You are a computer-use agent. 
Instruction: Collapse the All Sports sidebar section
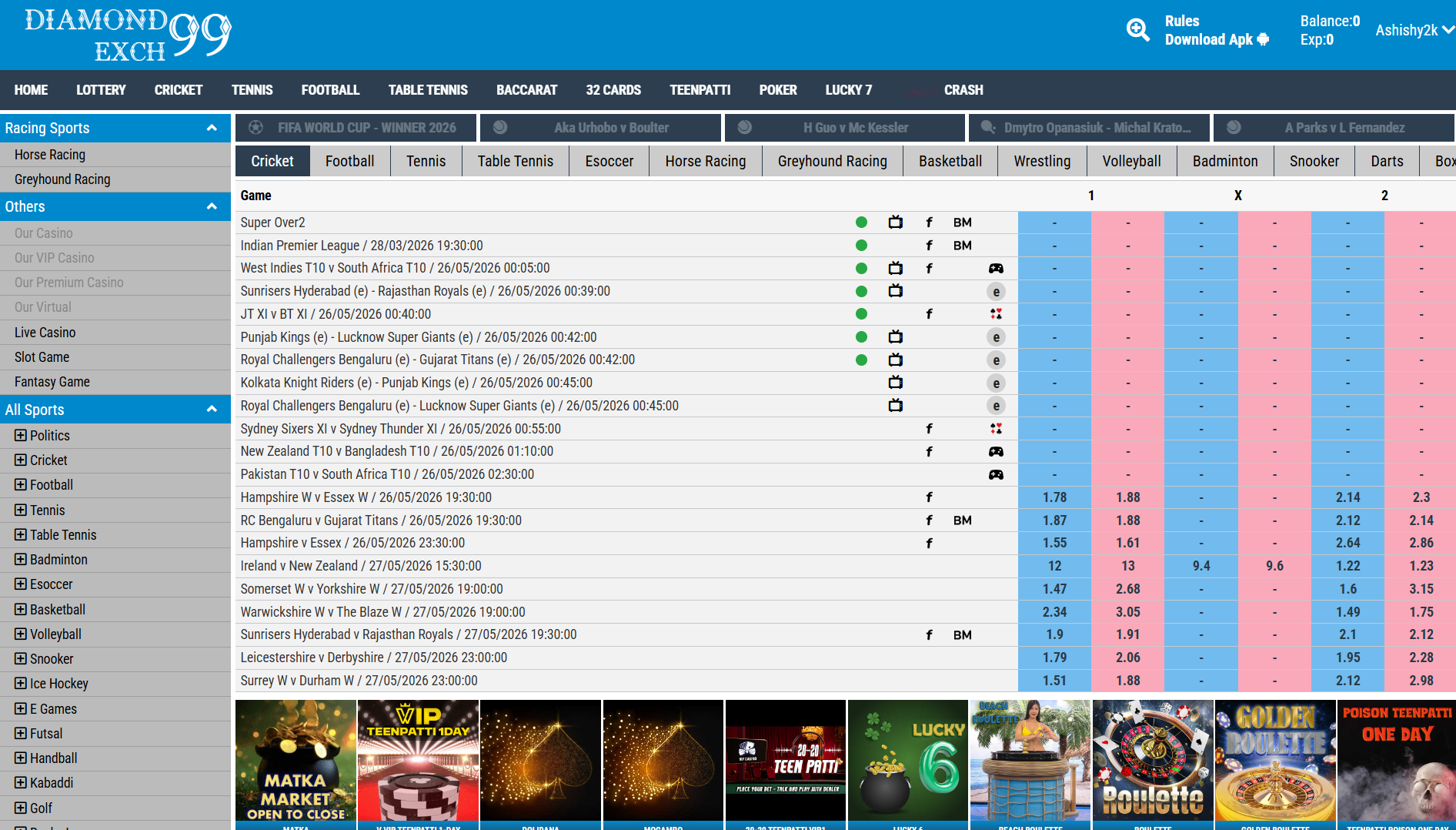click(212, 410)
